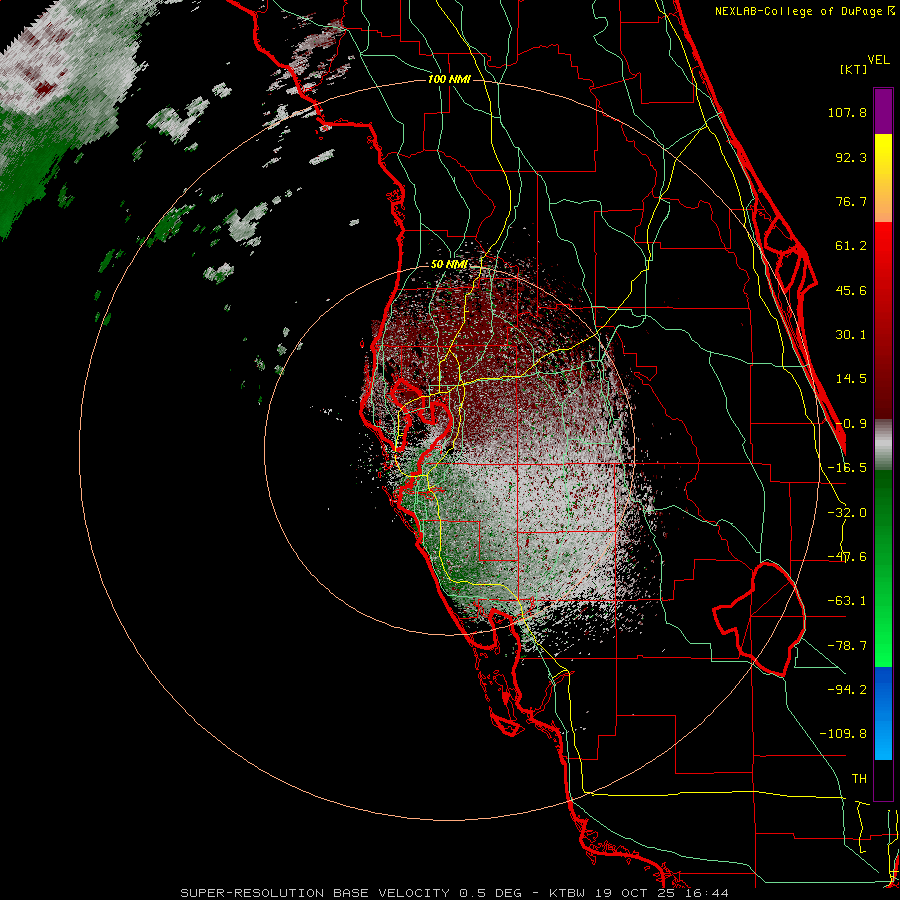Select the -0.9 velocity scale value
Viewport: 900px width, 900px height.
[851, 424]
